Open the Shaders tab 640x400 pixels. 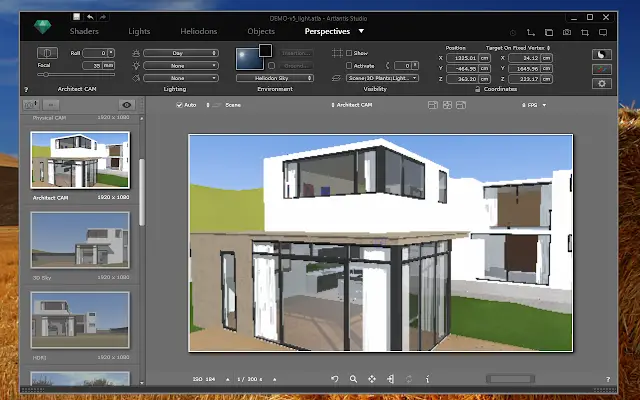[x=84, y=31]
